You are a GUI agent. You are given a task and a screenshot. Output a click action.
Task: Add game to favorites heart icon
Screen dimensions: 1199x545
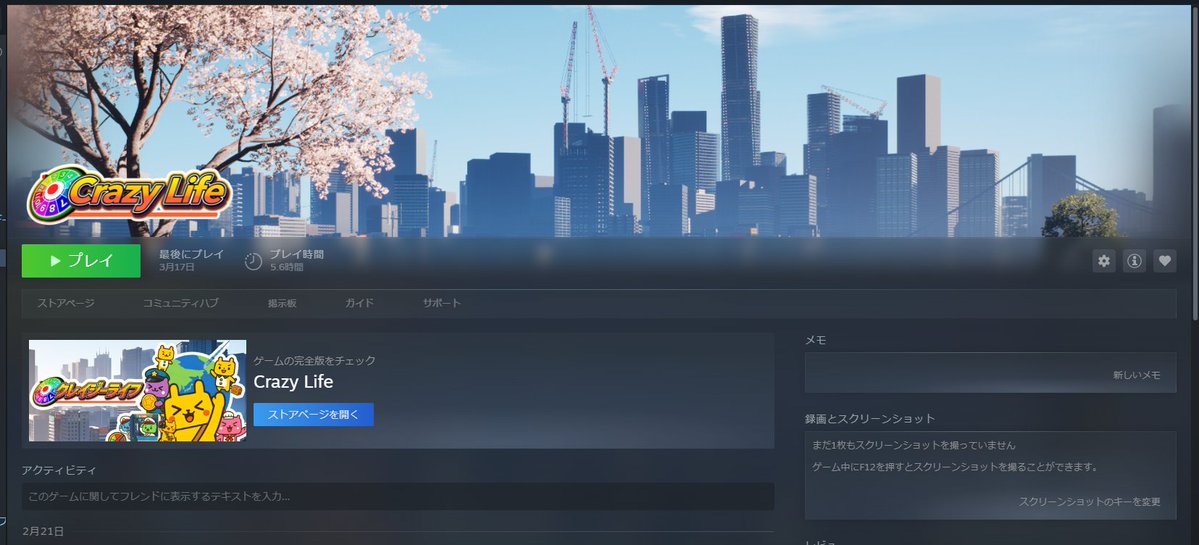point(1165,261)
